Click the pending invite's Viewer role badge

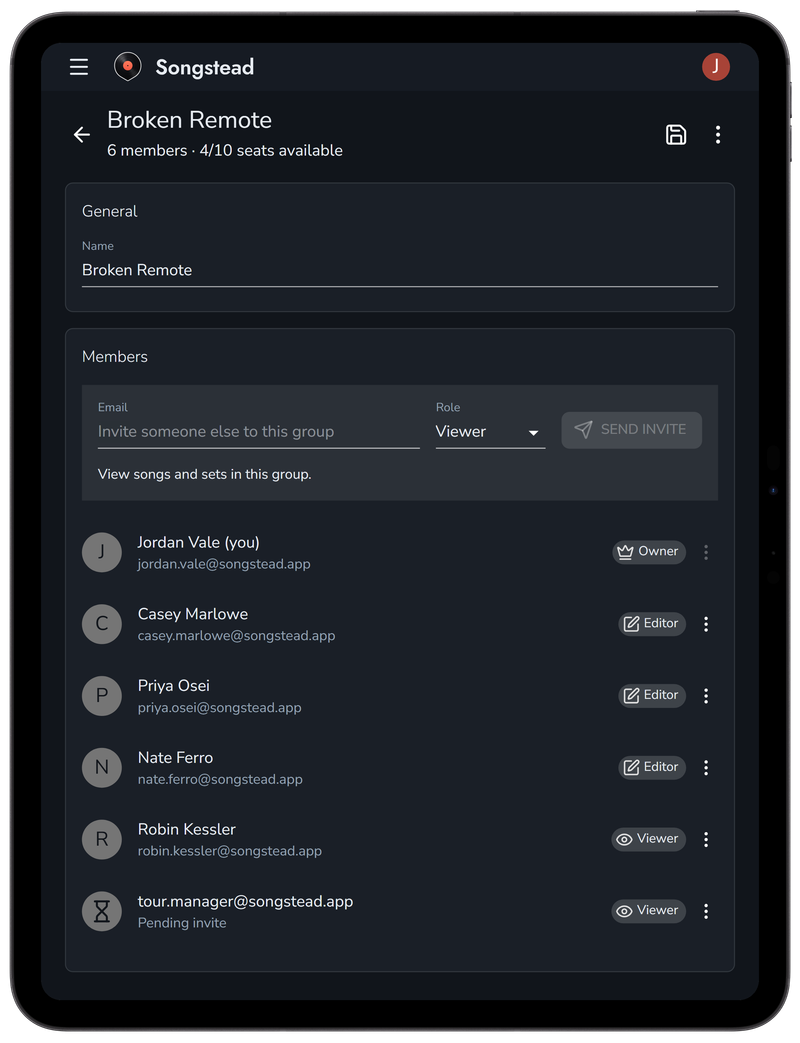[x=648, y=911]
